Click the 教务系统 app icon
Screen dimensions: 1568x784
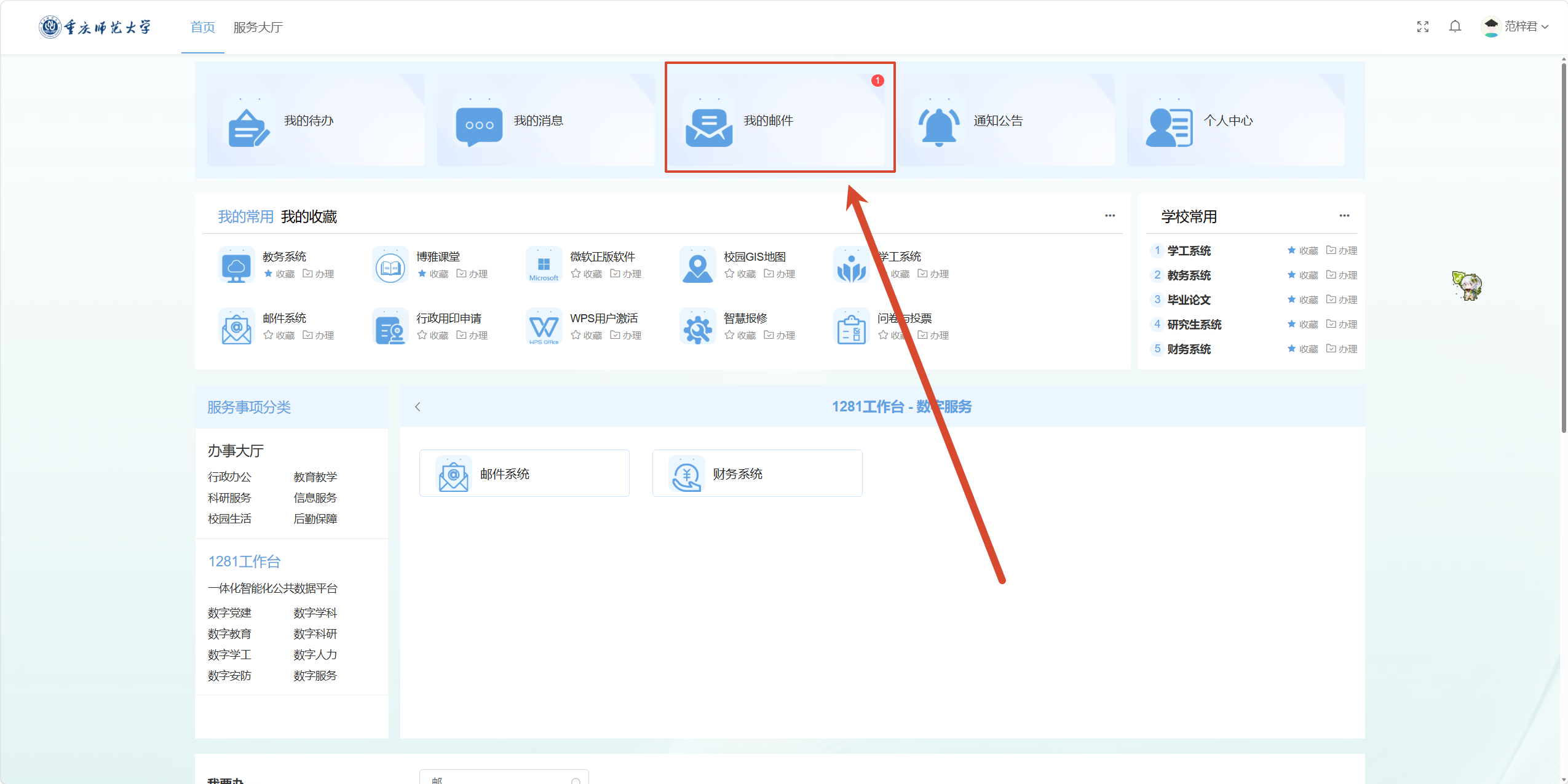(x=237, y=266)
